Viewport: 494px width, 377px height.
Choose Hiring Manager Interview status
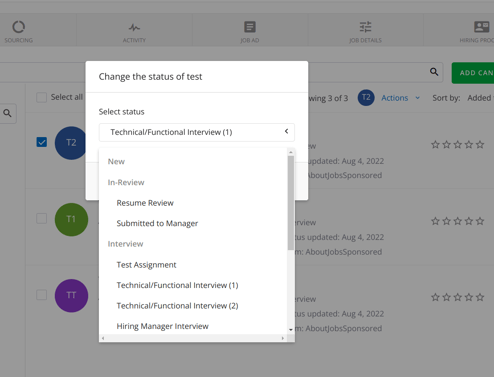coord(162,326)
